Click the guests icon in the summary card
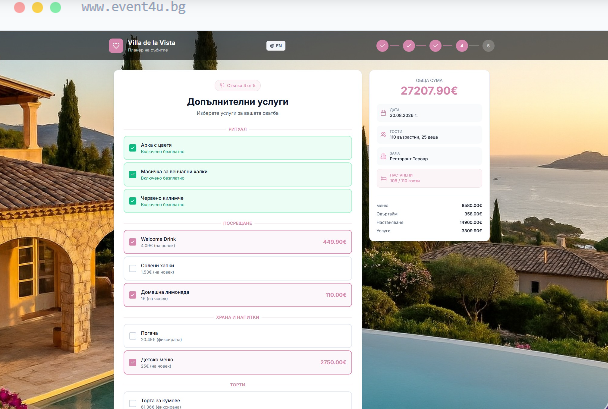The image size is (608, 409). [383, 135]
